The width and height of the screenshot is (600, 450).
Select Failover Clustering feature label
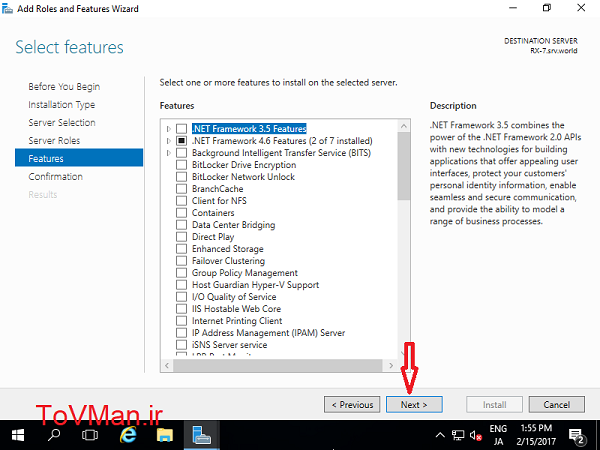pos(228,261)
